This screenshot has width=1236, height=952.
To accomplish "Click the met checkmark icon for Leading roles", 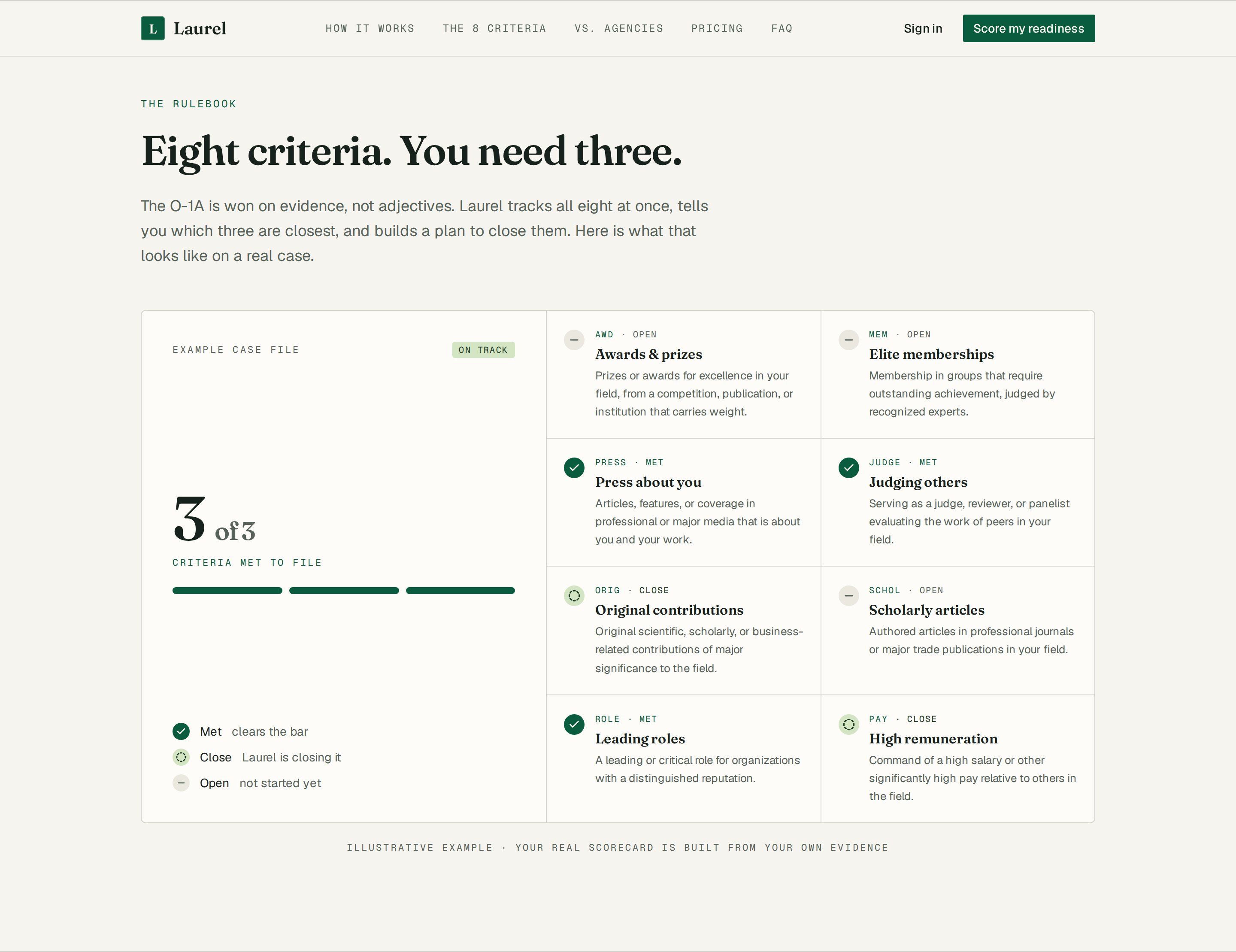I will pyautogui.click(x=574, y=724).
